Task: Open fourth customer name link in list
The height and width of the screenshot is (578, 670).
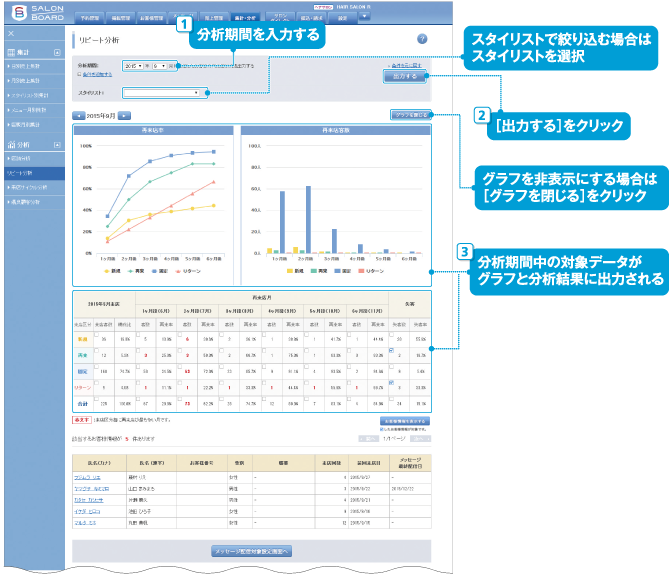Action: [87, 511]
